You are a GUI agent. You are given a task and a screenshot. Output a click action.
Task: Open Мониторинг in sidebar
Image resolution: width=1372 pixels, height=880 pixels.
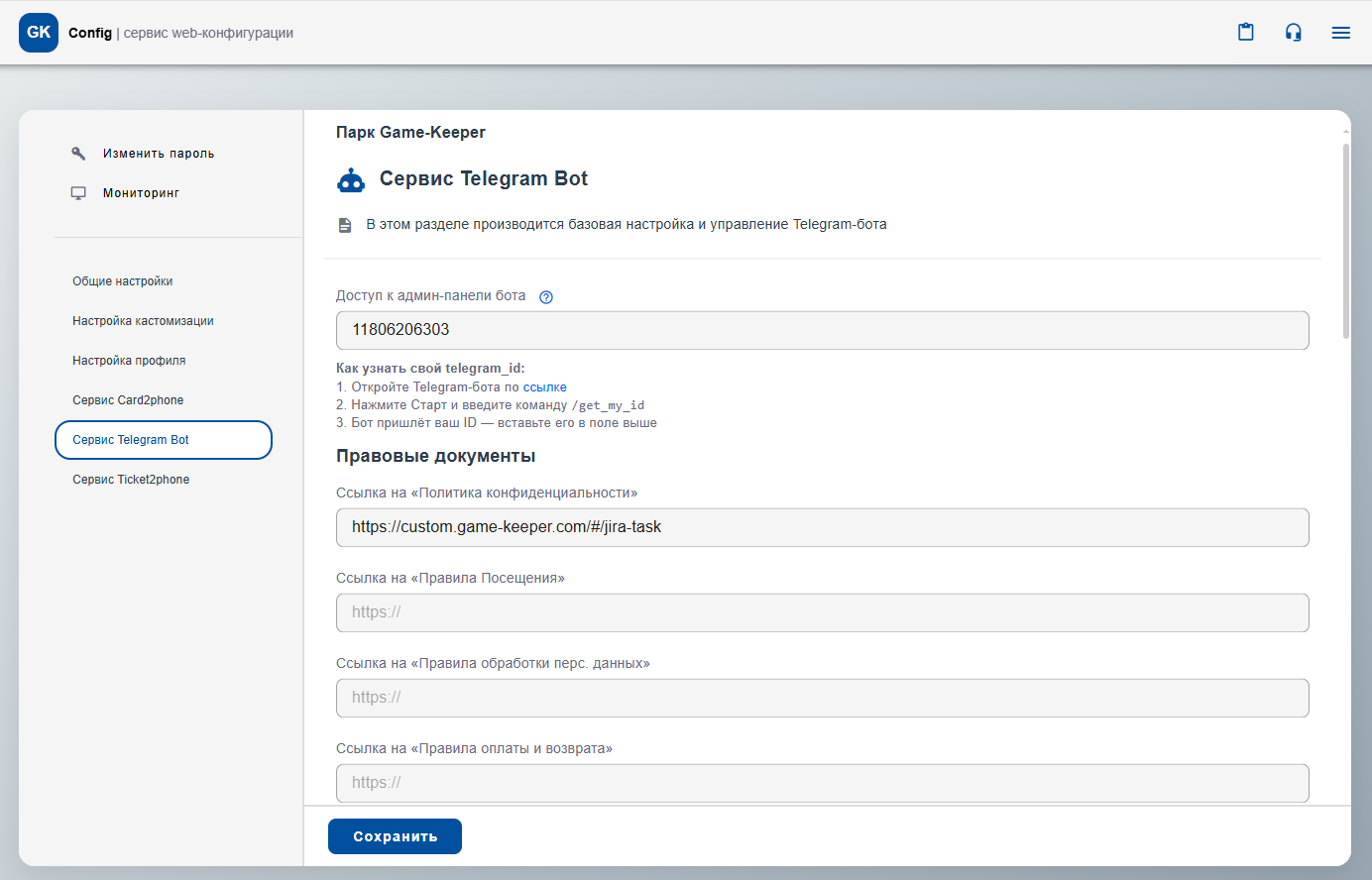pyautogui.click(x=141, y=193)
